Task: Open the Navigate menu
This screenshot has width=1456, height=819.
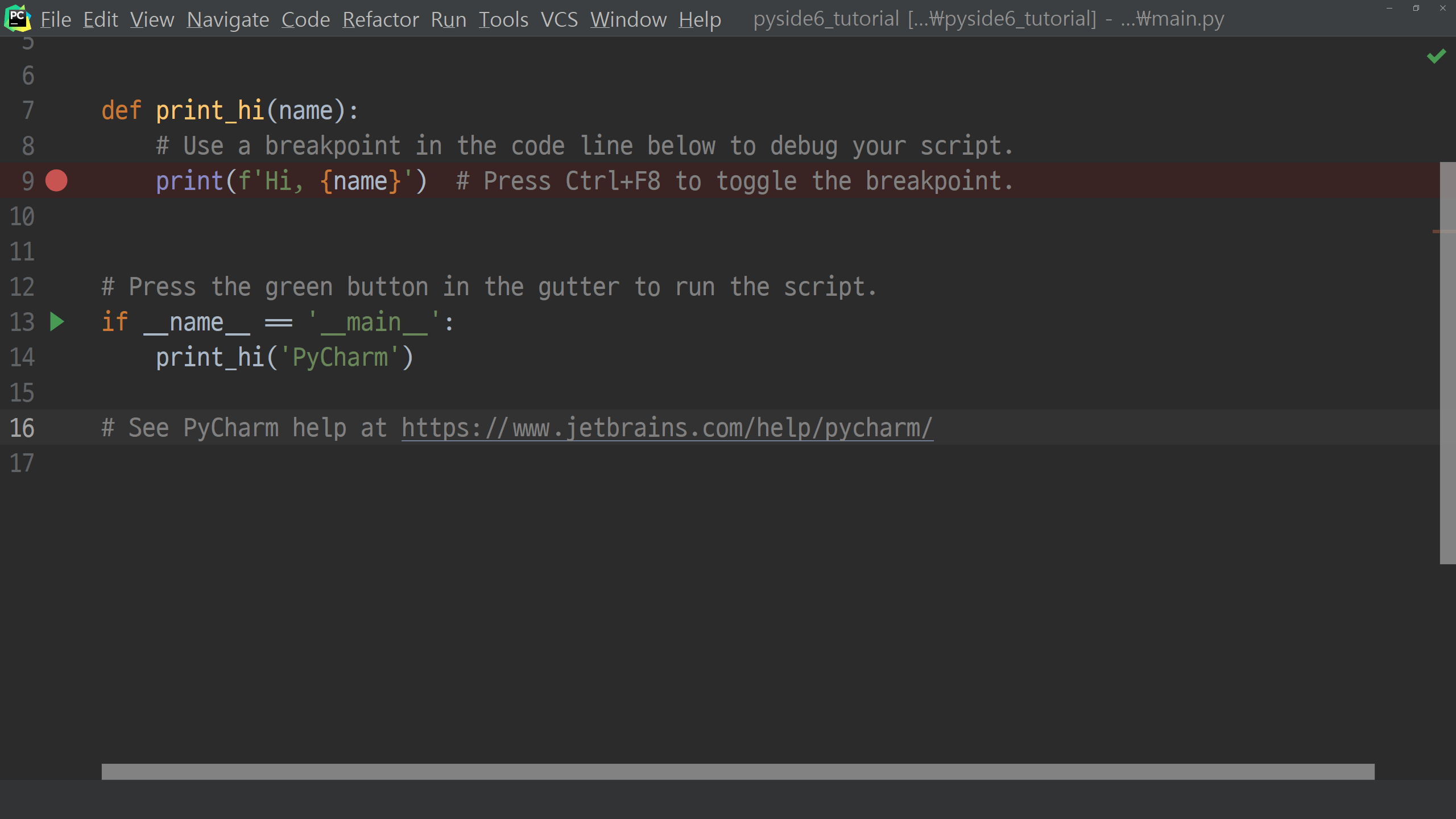Action: 227,20
